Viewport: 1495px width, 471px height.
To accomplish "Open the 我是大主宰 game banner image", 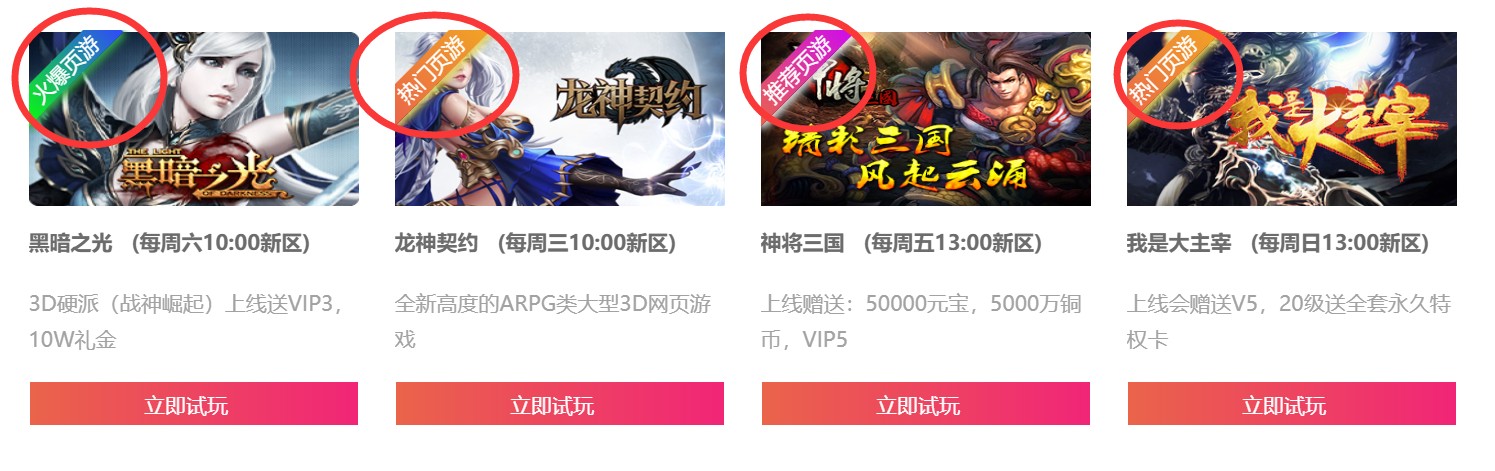I will 1292,119.
